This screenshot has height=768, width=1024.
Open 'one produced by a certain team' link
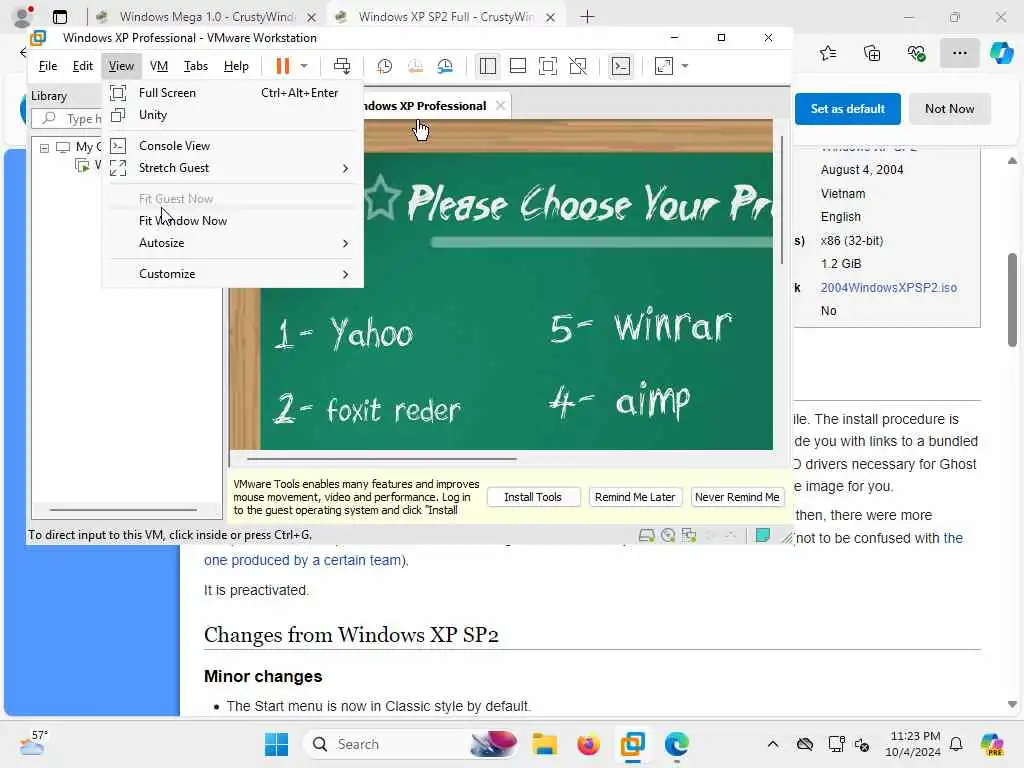click(302, 560)
